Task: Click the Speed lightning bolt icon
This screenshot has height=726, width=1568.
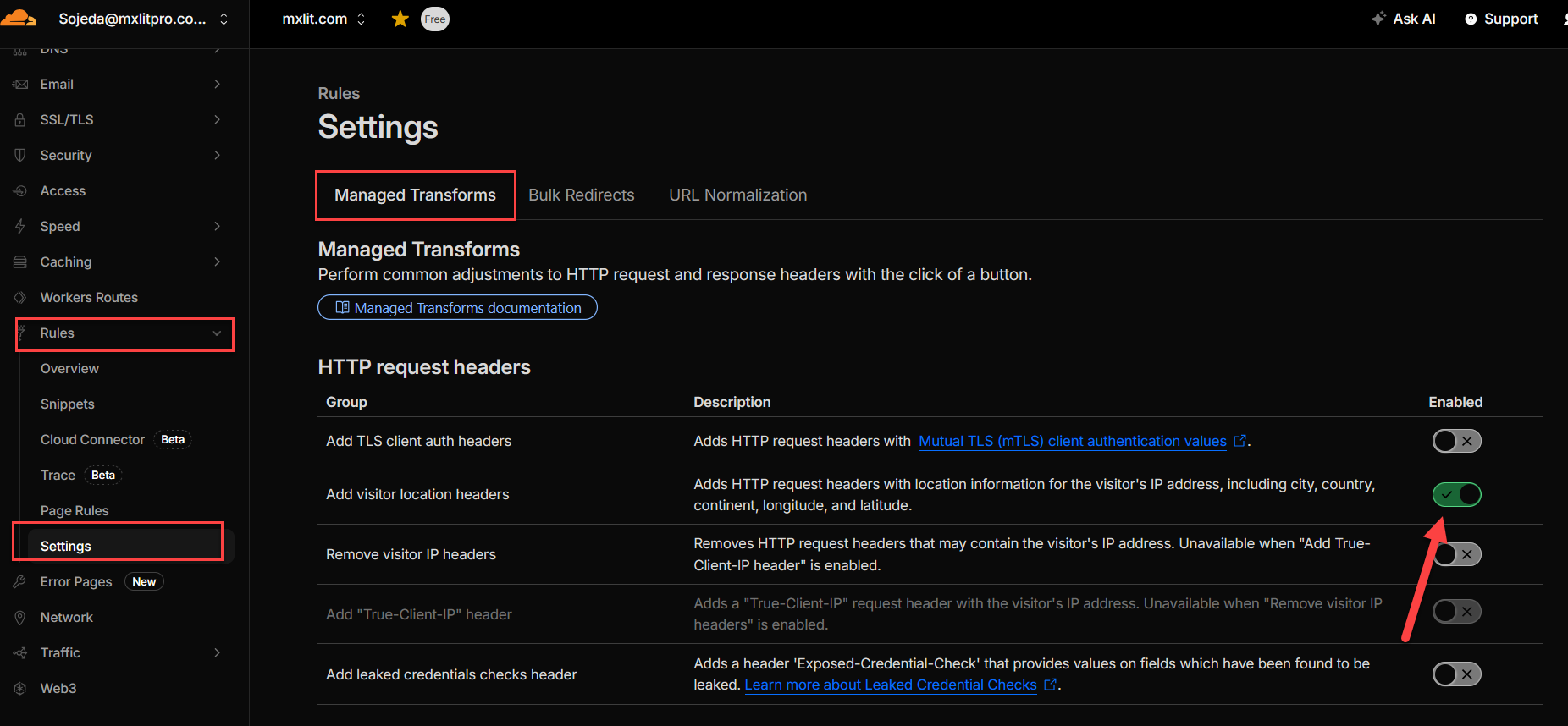Action: (x=20, y=227)
